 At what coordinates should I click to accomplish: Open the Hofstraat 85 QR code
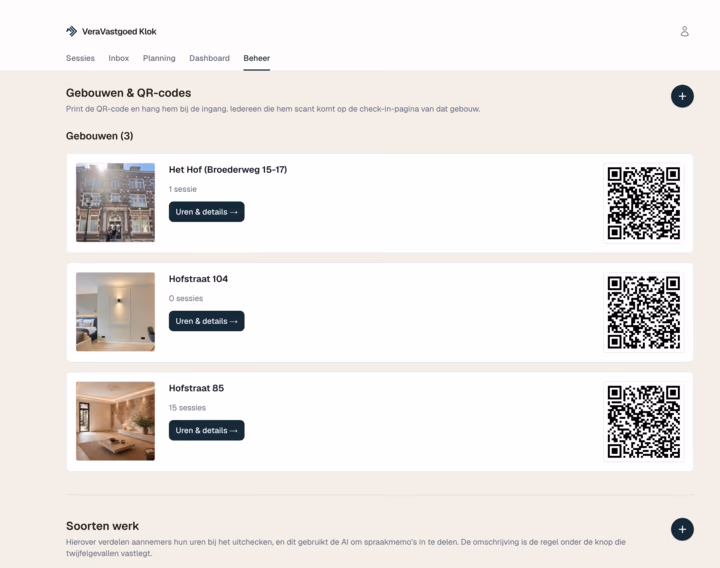click(x=643, y=422)
